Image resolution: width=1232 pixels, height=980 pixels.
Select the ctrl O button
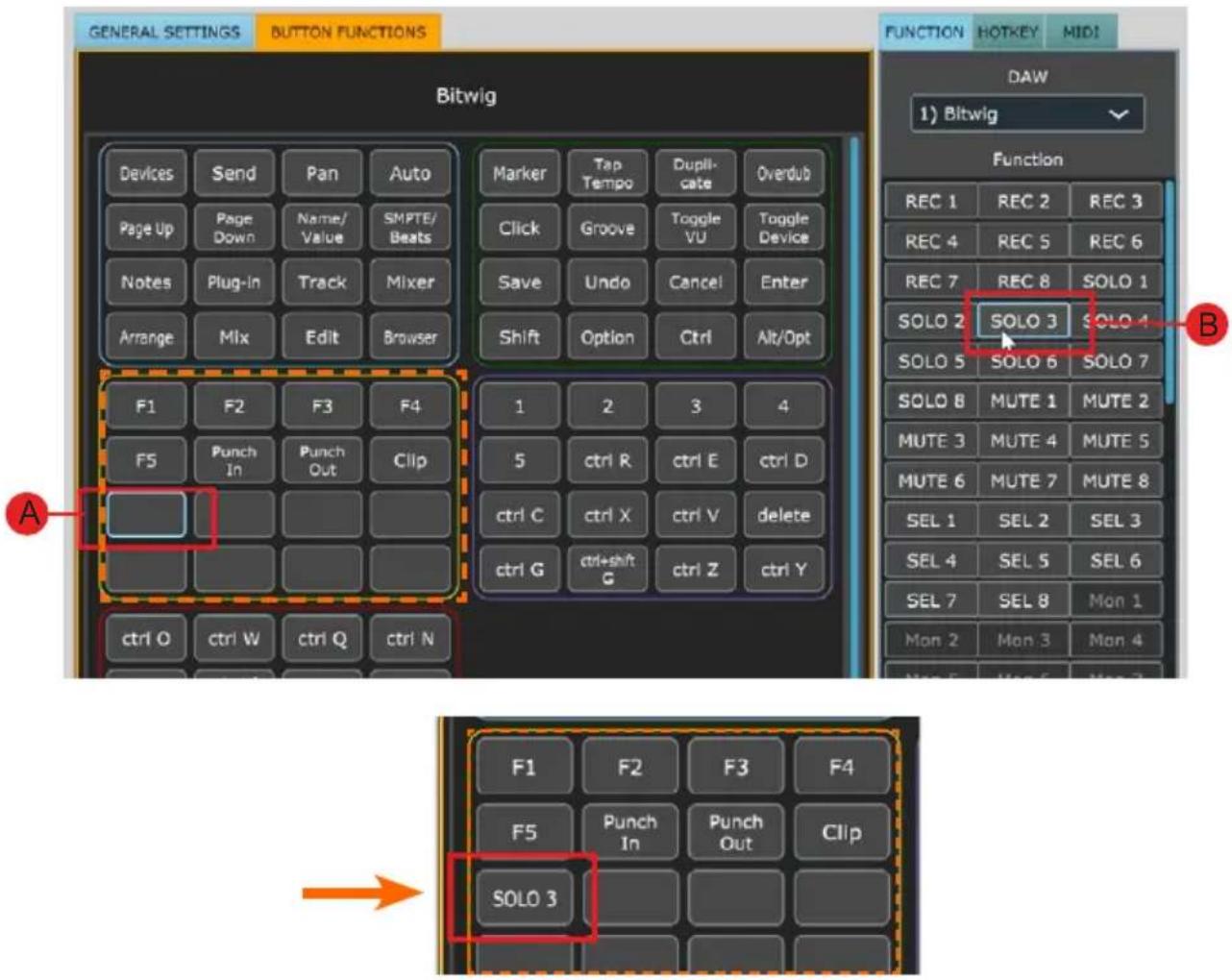(x=146, y=639)
